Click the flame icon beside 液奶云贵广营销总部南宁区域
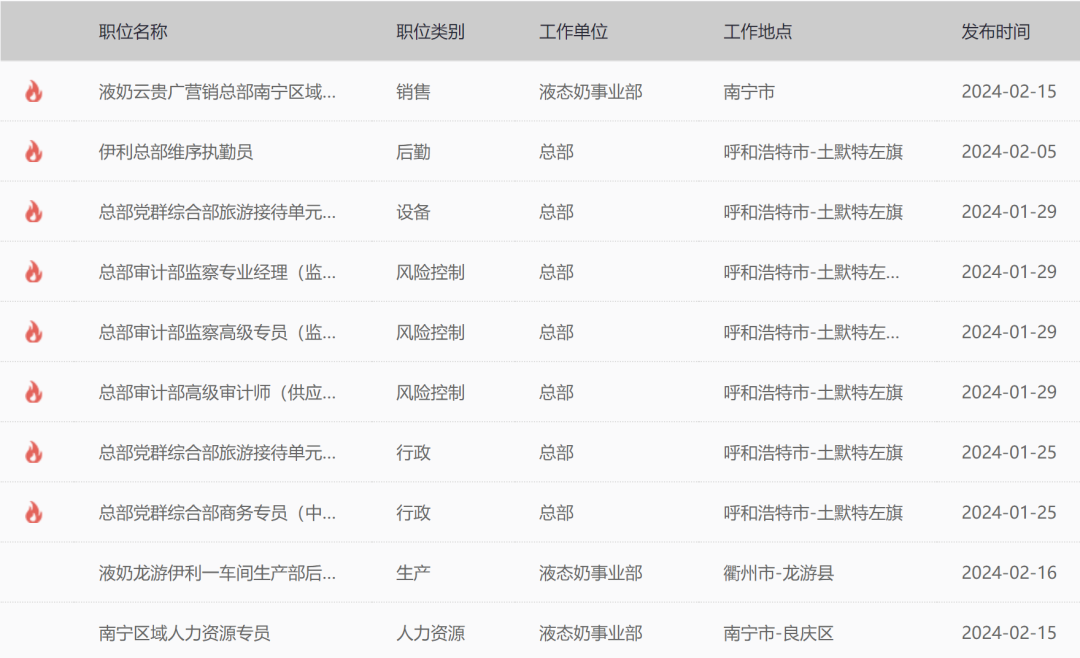Screen dimensions: 1080x658 [34, 91]
